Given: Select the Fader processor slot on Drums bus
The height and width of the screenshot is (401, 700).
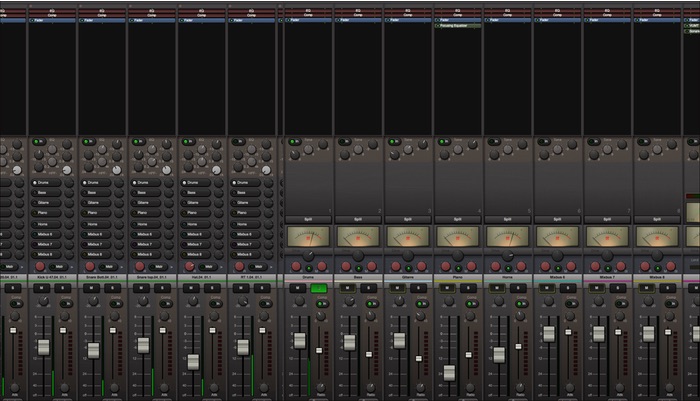Looking at the screenshot, I should [x=308, y=19].
